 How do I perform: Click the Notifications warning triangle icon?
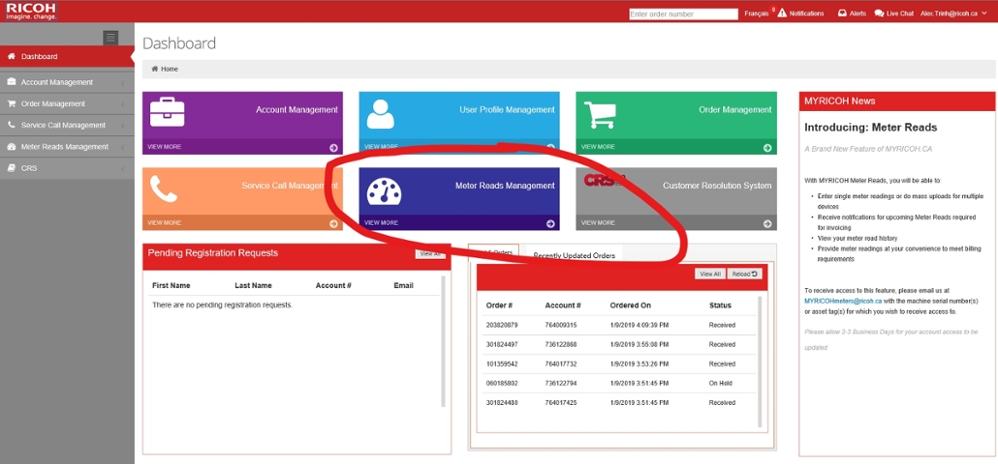782,13
